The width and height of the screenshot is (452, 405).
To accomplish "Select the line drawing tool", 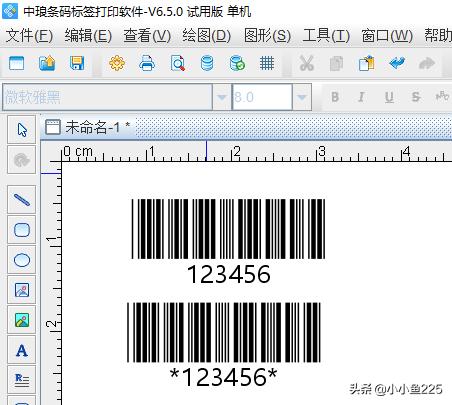I will [22, 200].
